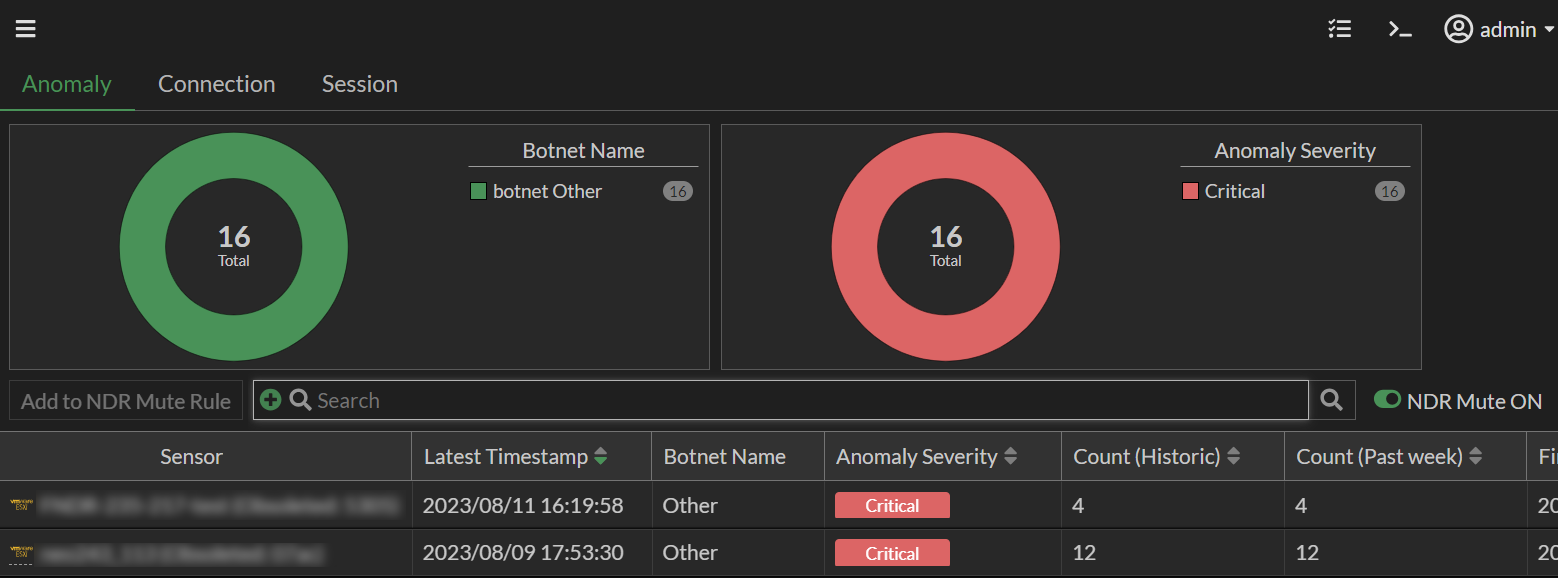Click the magnifier icon inside the search input

click(x=300, y=400)
